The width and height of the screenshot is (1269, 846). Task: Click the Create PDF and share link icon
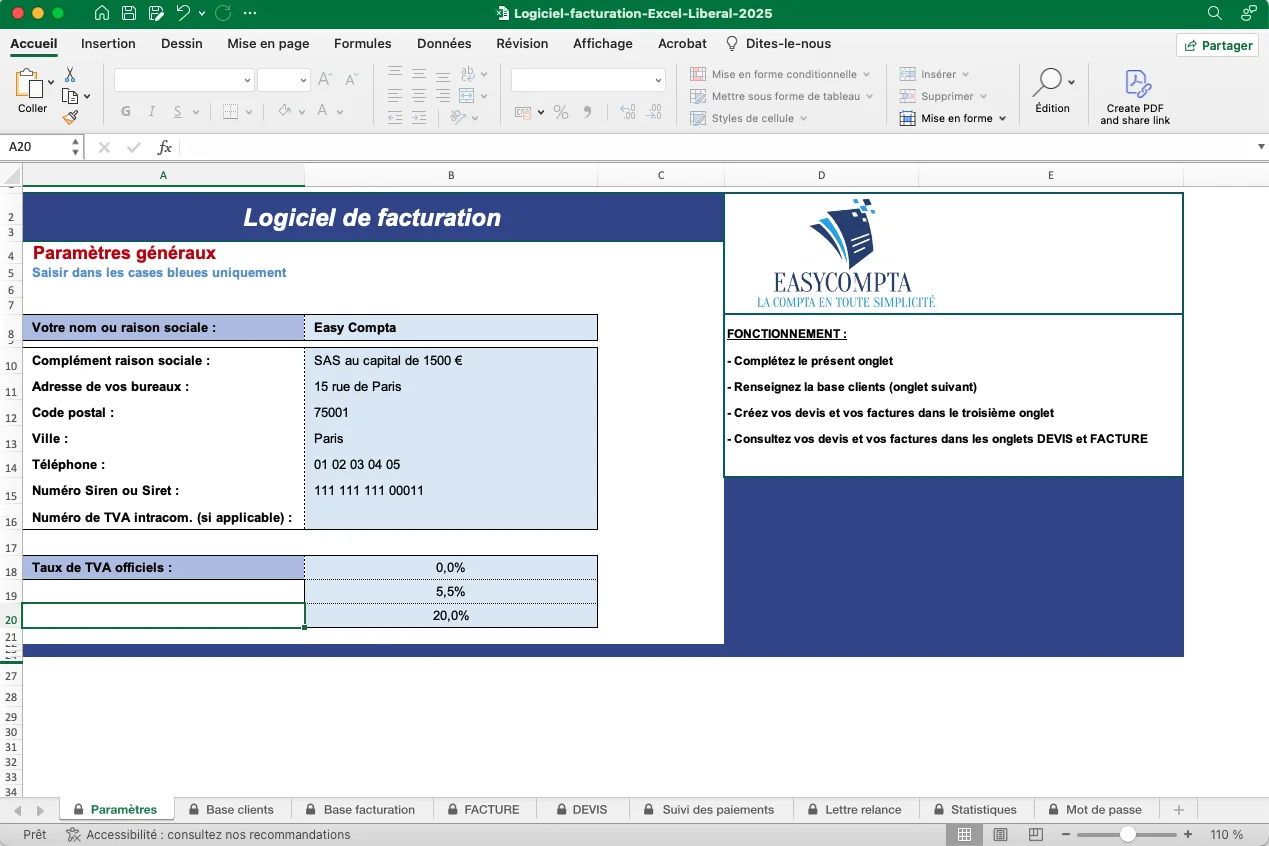click(x=1135, y=97)
